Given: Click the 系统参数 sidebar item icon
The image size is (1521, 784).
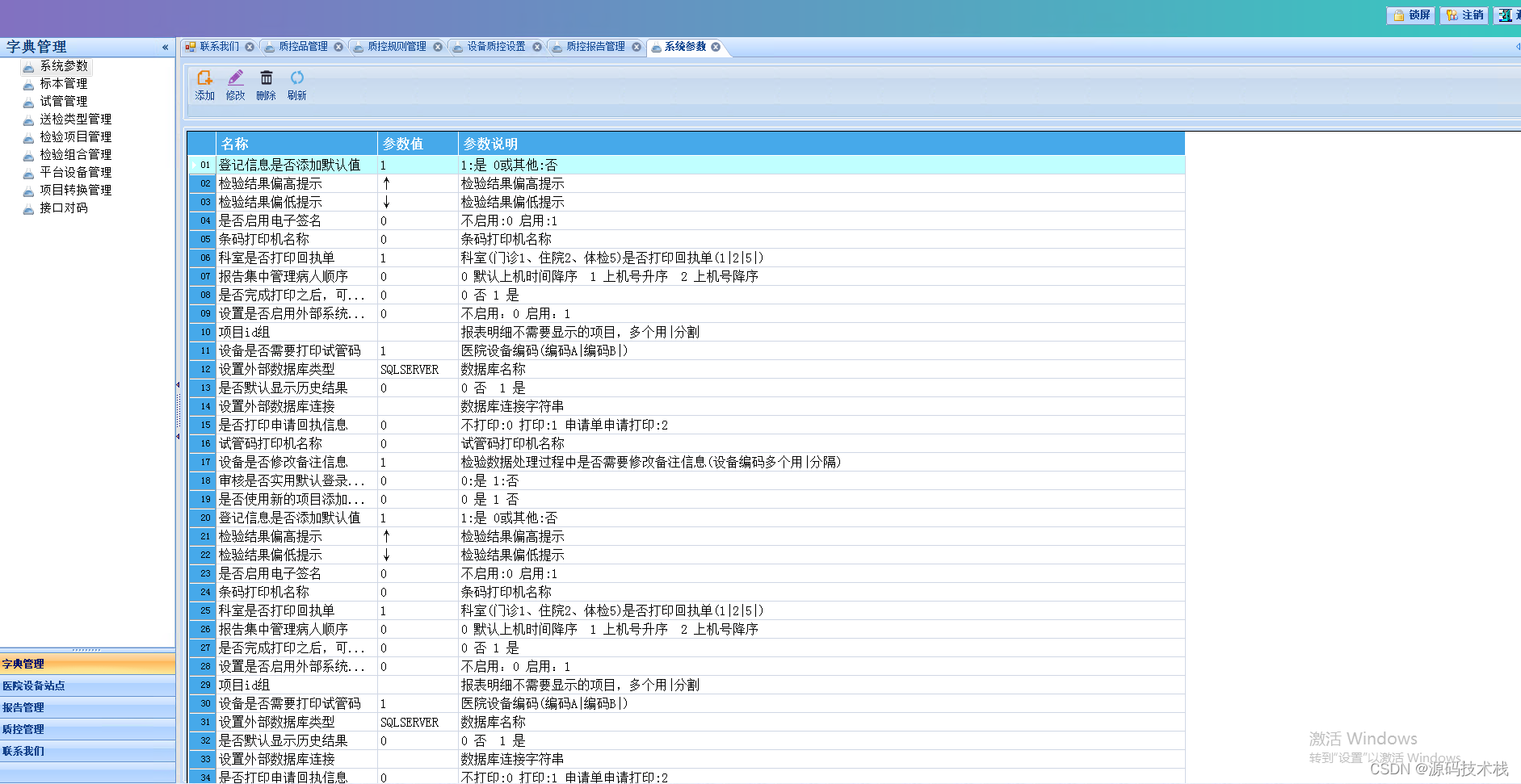Looking at the screenshot, I should click(28, 66).
